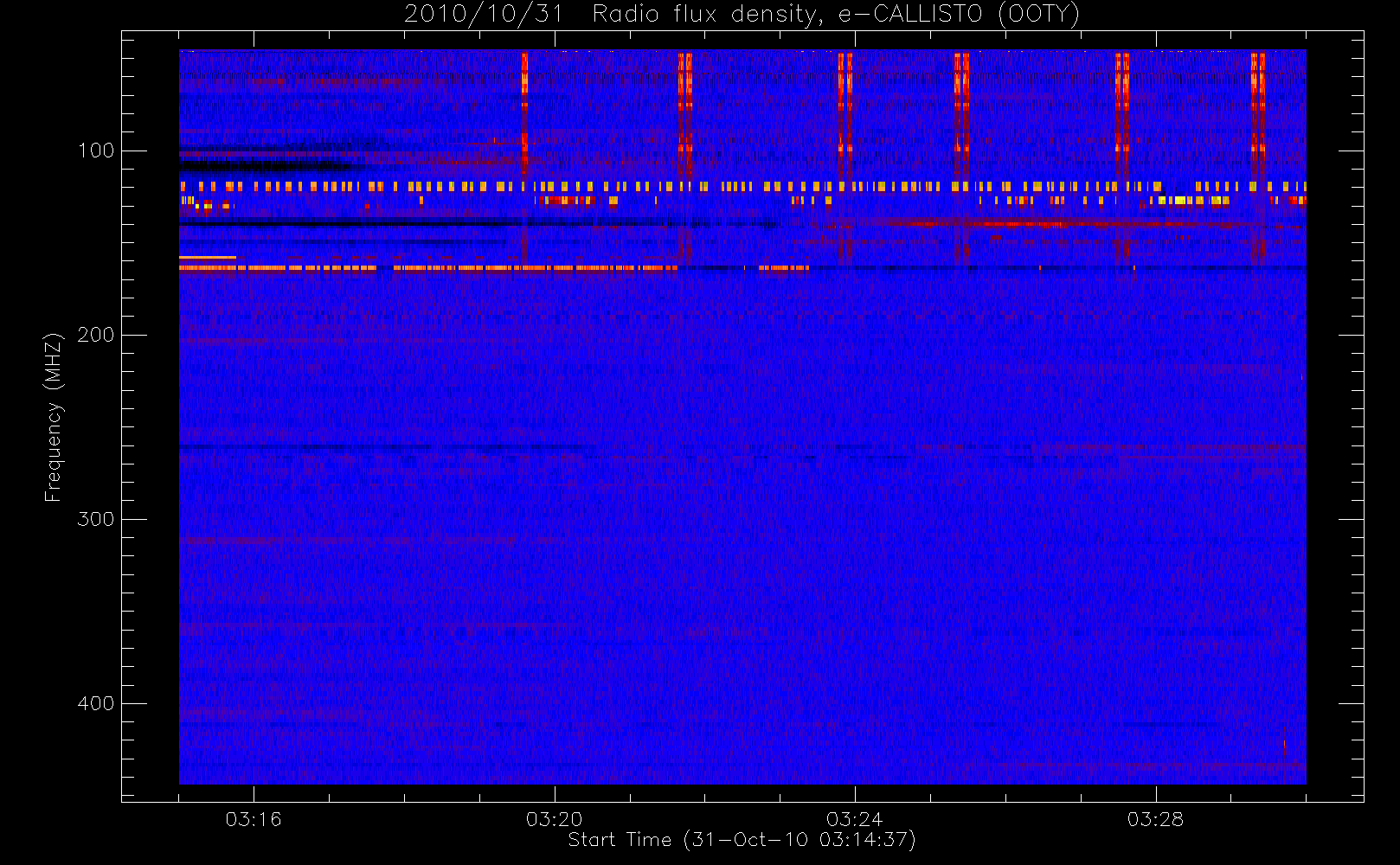Click the plot title '2010/10/31 Radio flux density'
The image size is (1400, 865).
[613, 15]
